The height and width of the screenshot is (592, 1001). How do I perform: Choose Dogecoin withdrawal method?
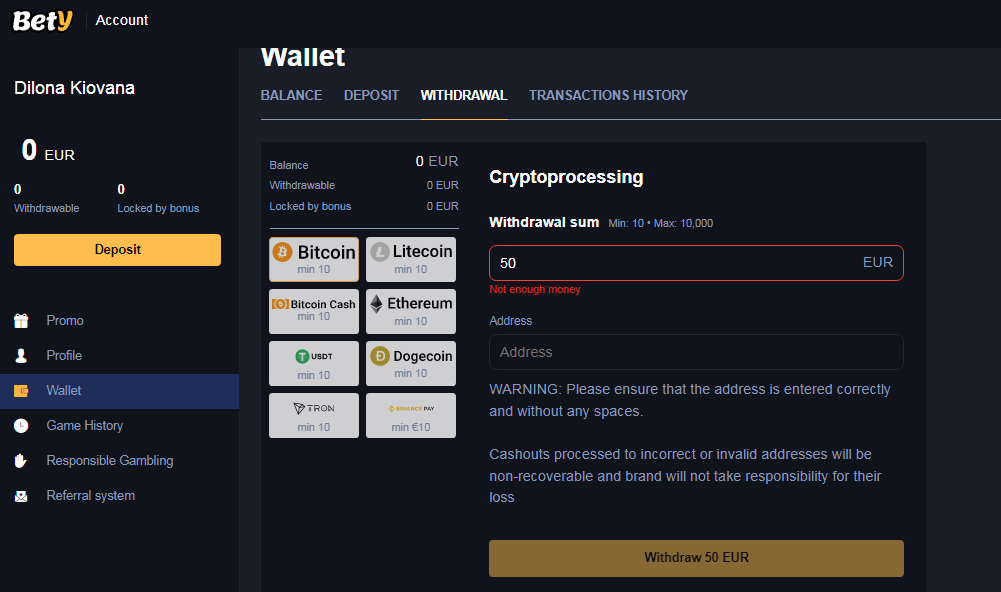click(x=410, y=363)
